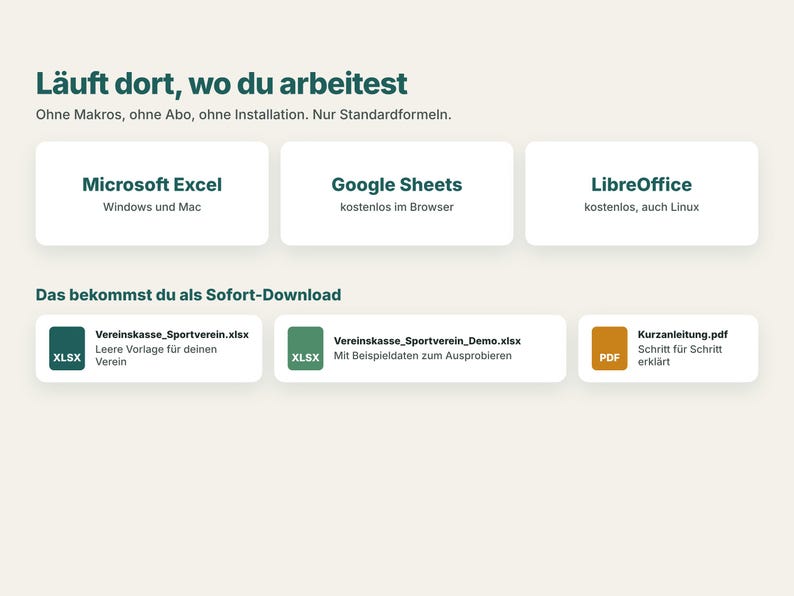Click heading 'Läuft dort, wo du arbeitest'
Viewport: 794px width, 596px height.
221,84
